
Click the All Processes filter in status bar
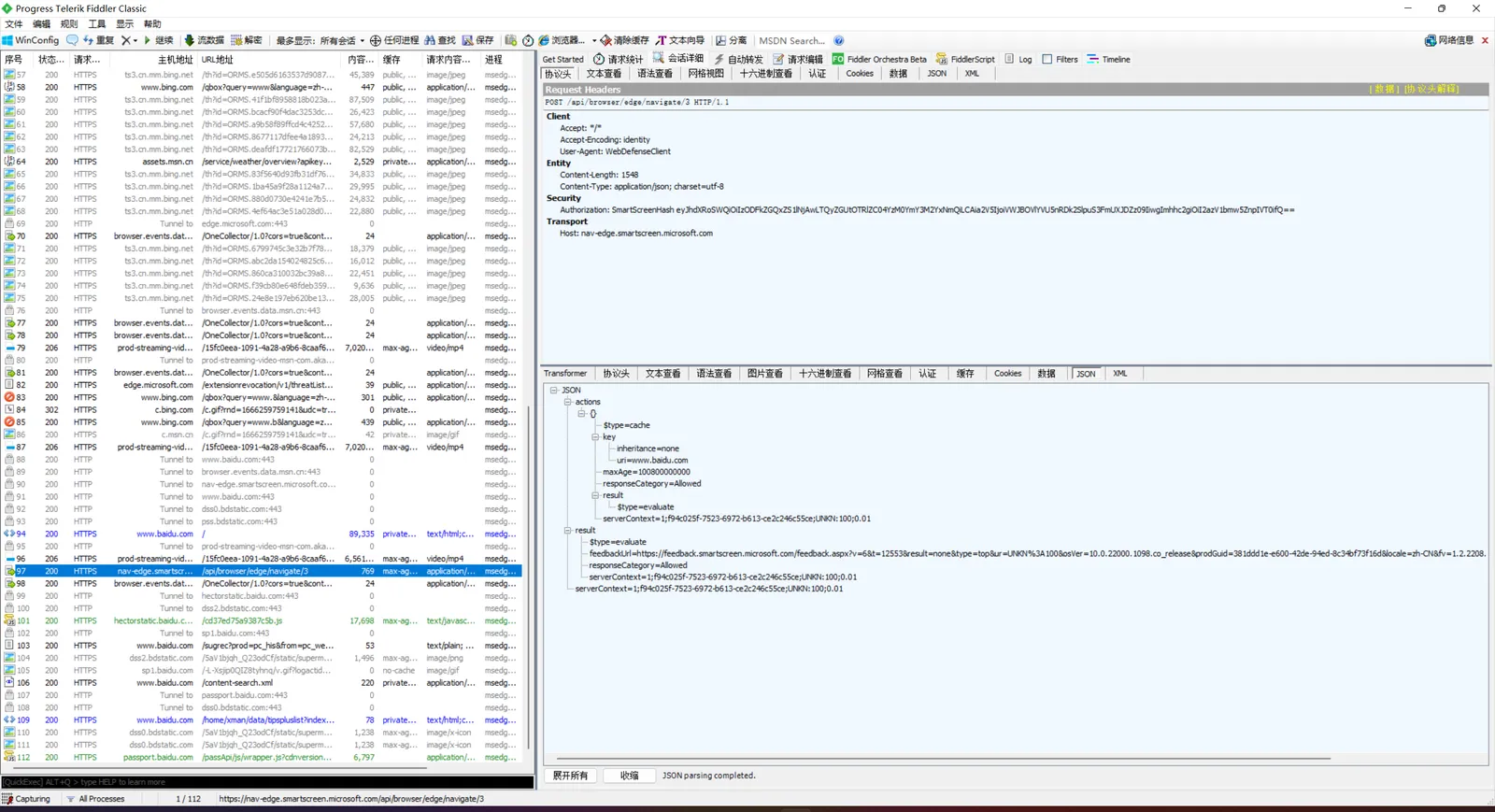pos(95,799)
